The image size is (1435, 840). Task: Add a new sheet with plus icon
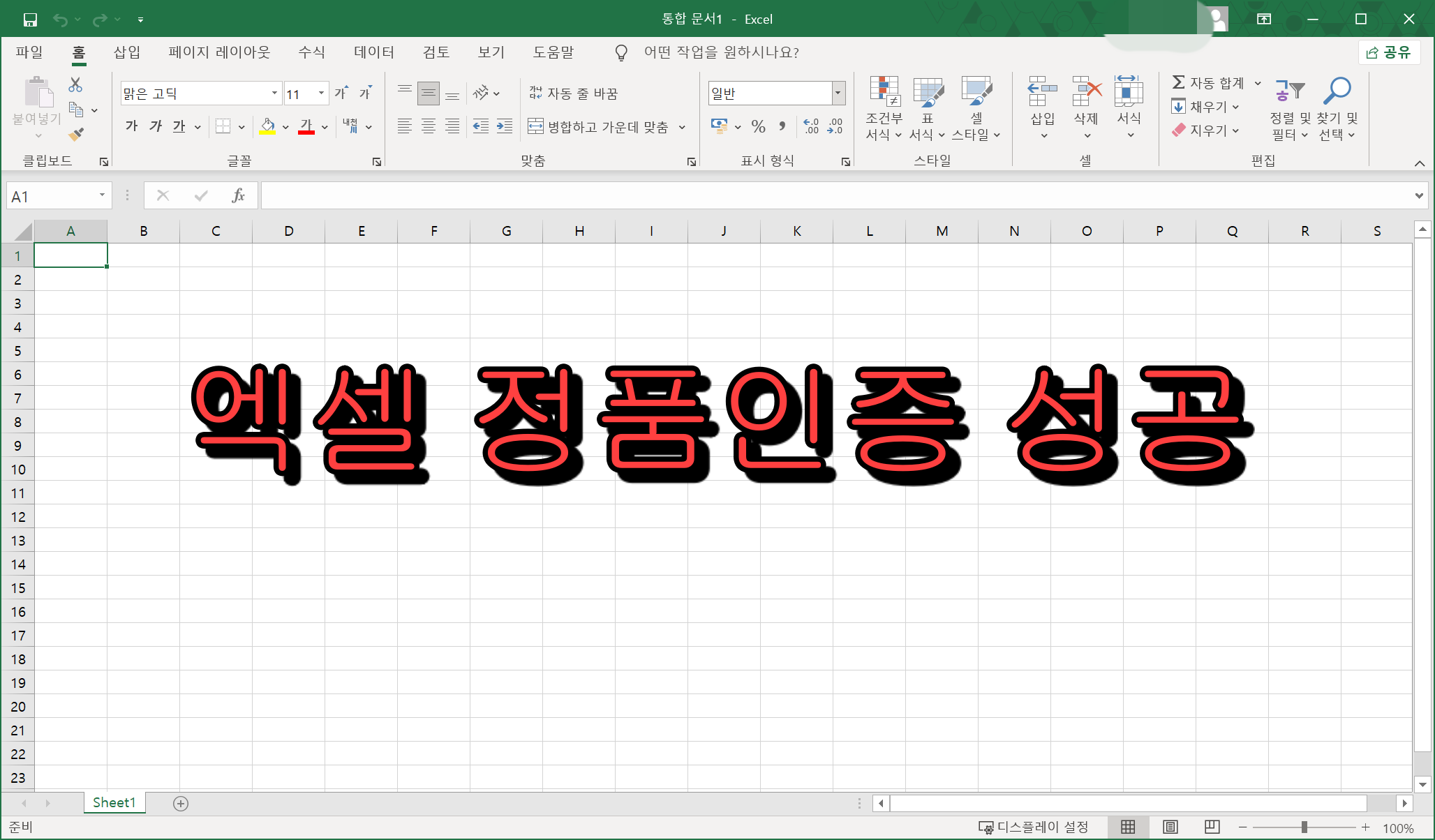pos(181,804)
